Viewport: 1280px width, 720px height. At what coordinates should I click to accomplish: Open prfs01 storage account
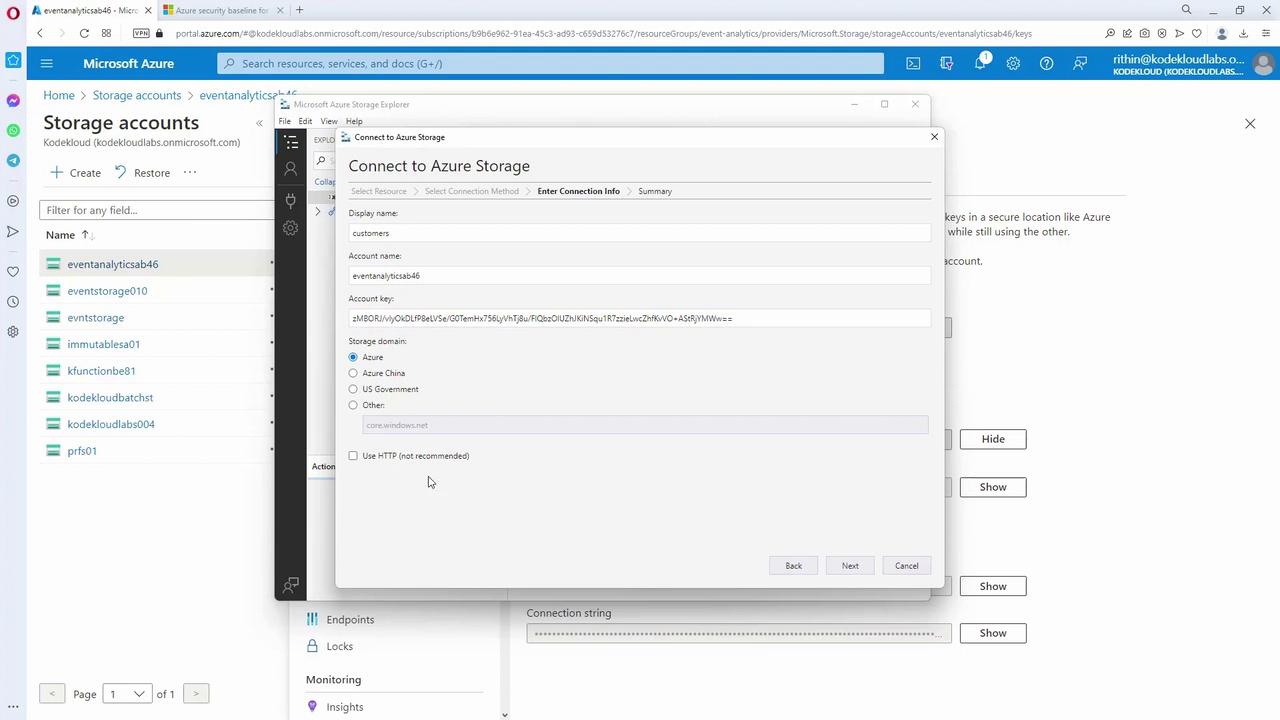click(82, 451)
